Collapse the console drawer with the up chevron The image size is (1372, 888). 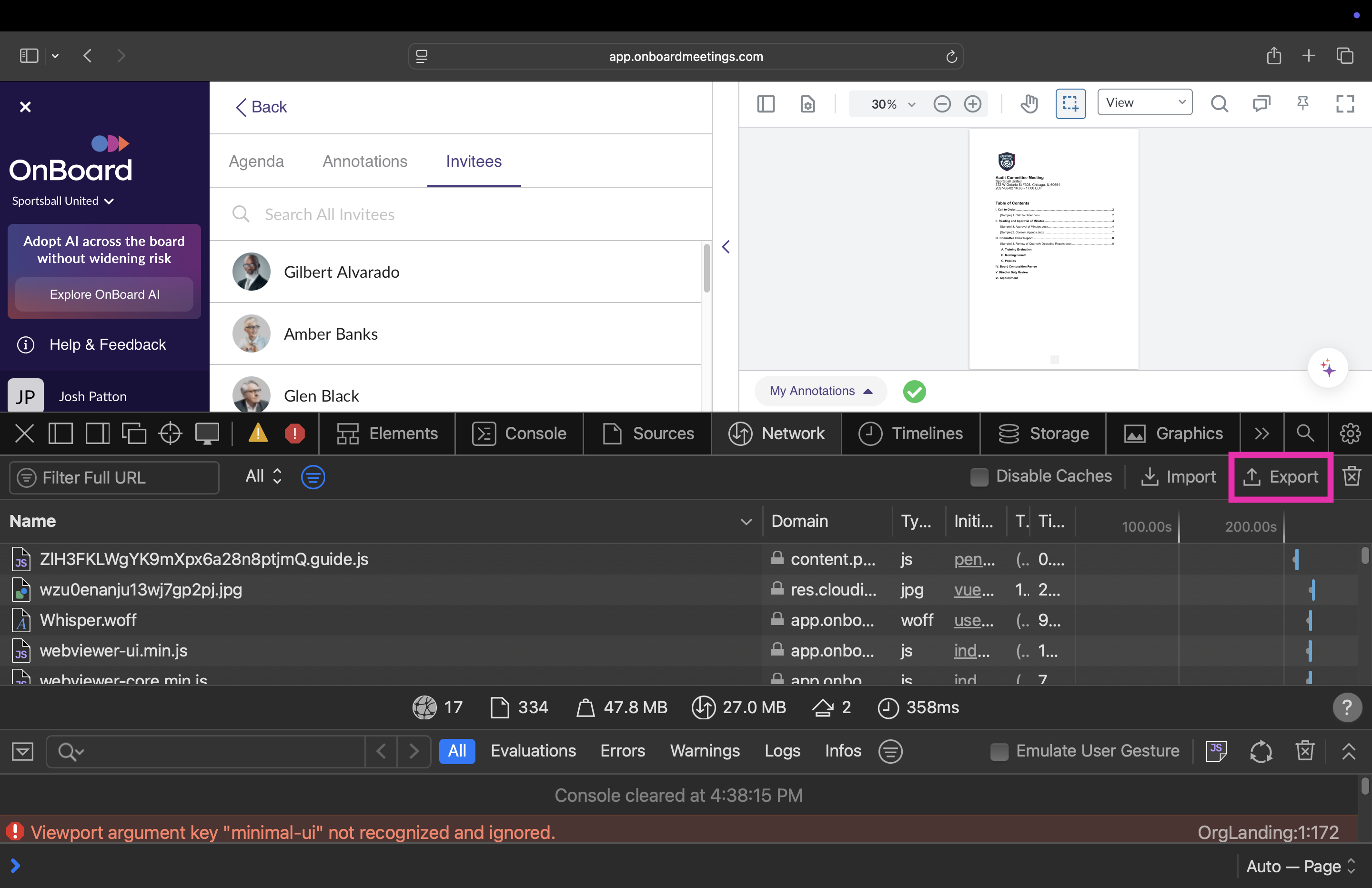1348,751
